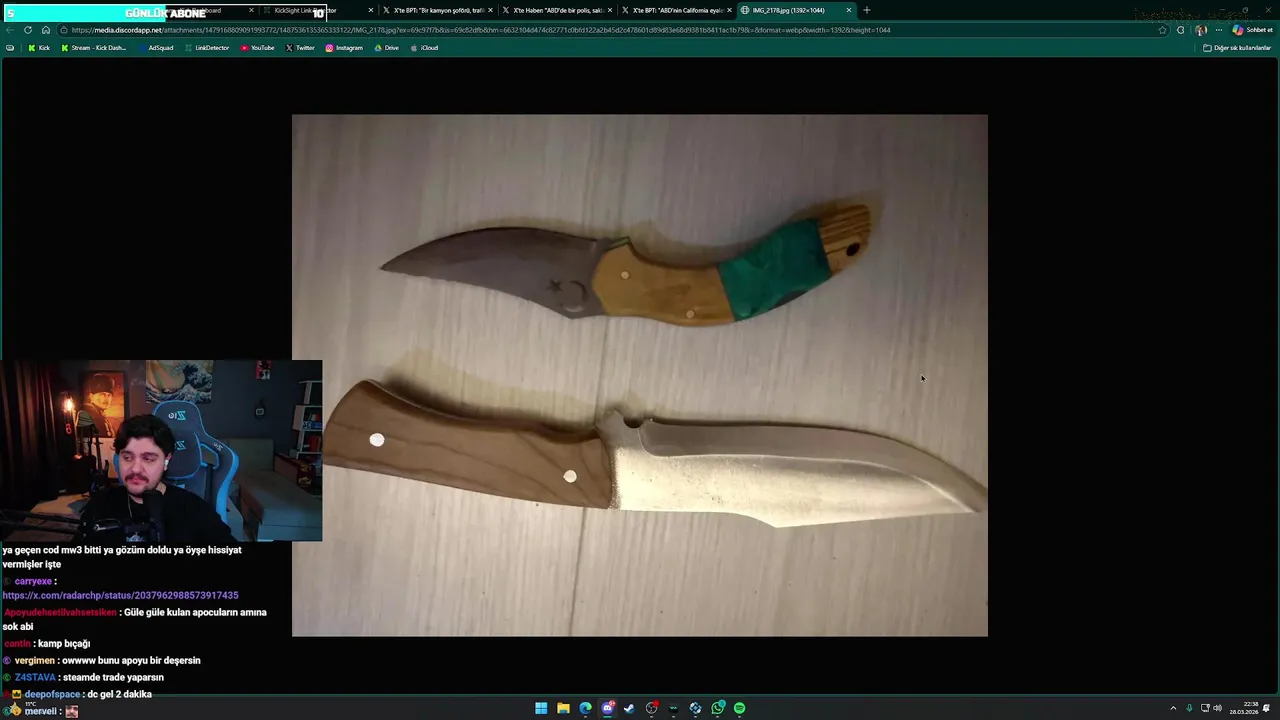Click the 'kamp bıçağı' chat message
1280x720 pixels.
65,643
